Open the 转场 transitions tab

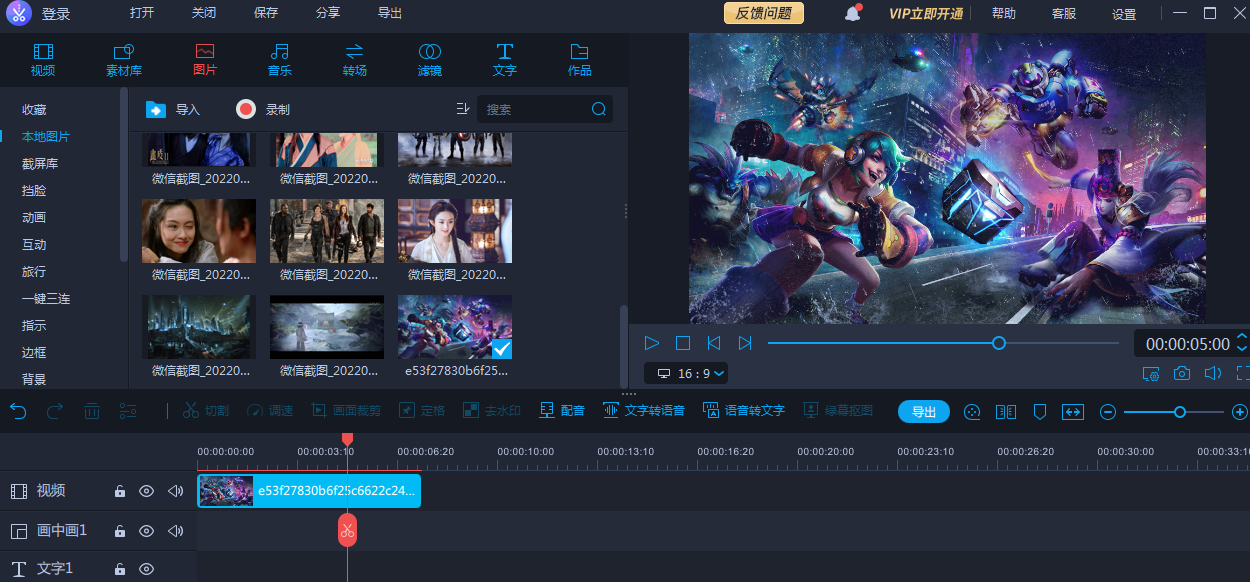point(355,59)
